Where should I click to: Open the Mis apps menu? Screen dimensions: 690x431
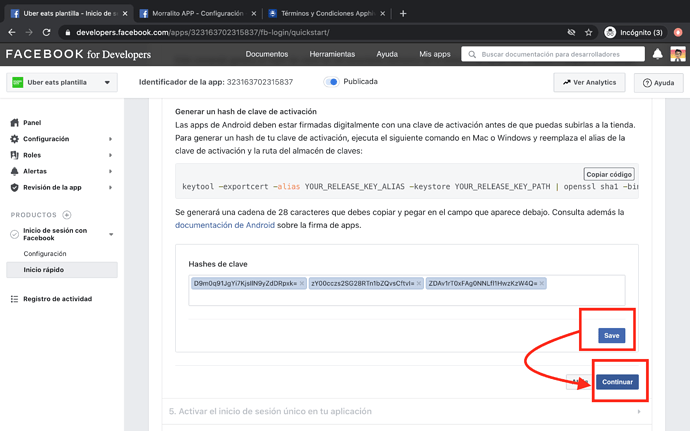435,54
